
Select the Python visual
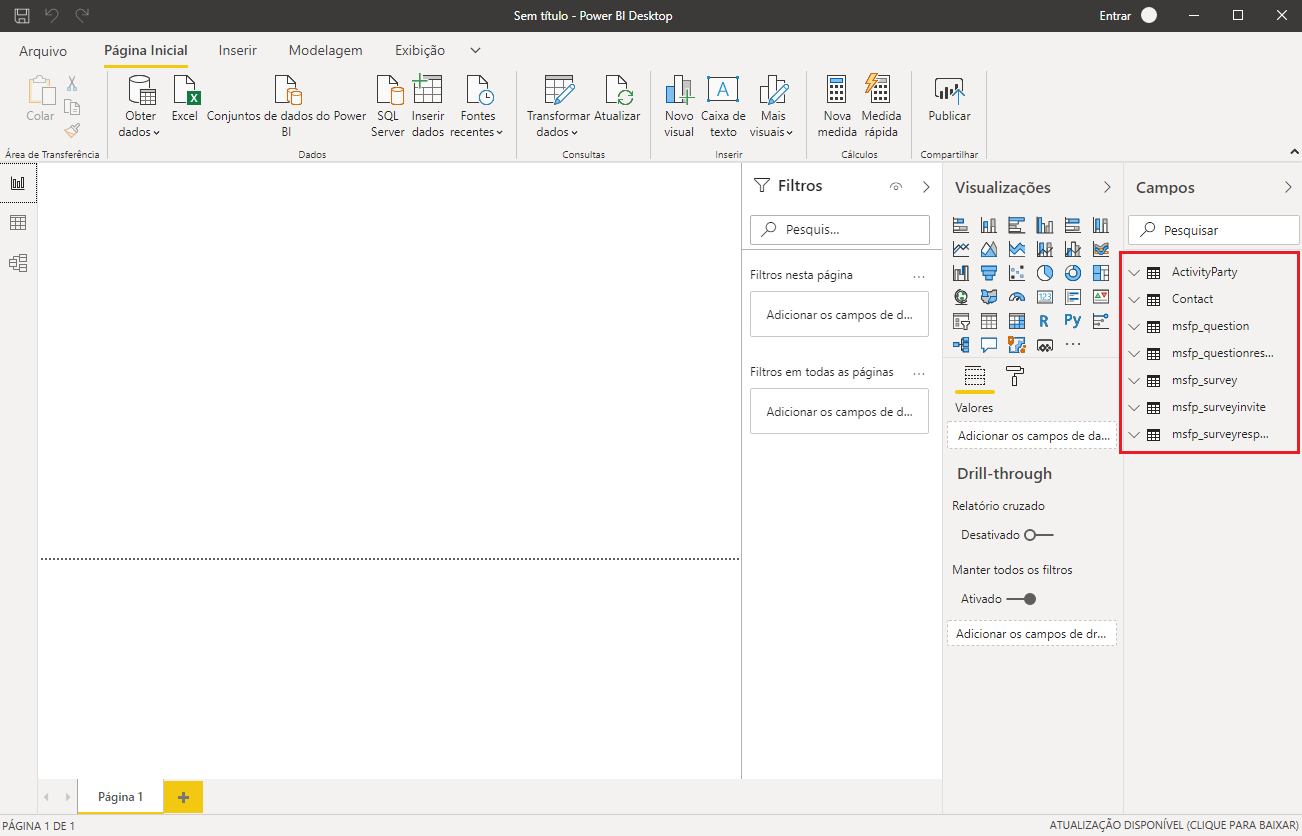[x=1073, y=321]
